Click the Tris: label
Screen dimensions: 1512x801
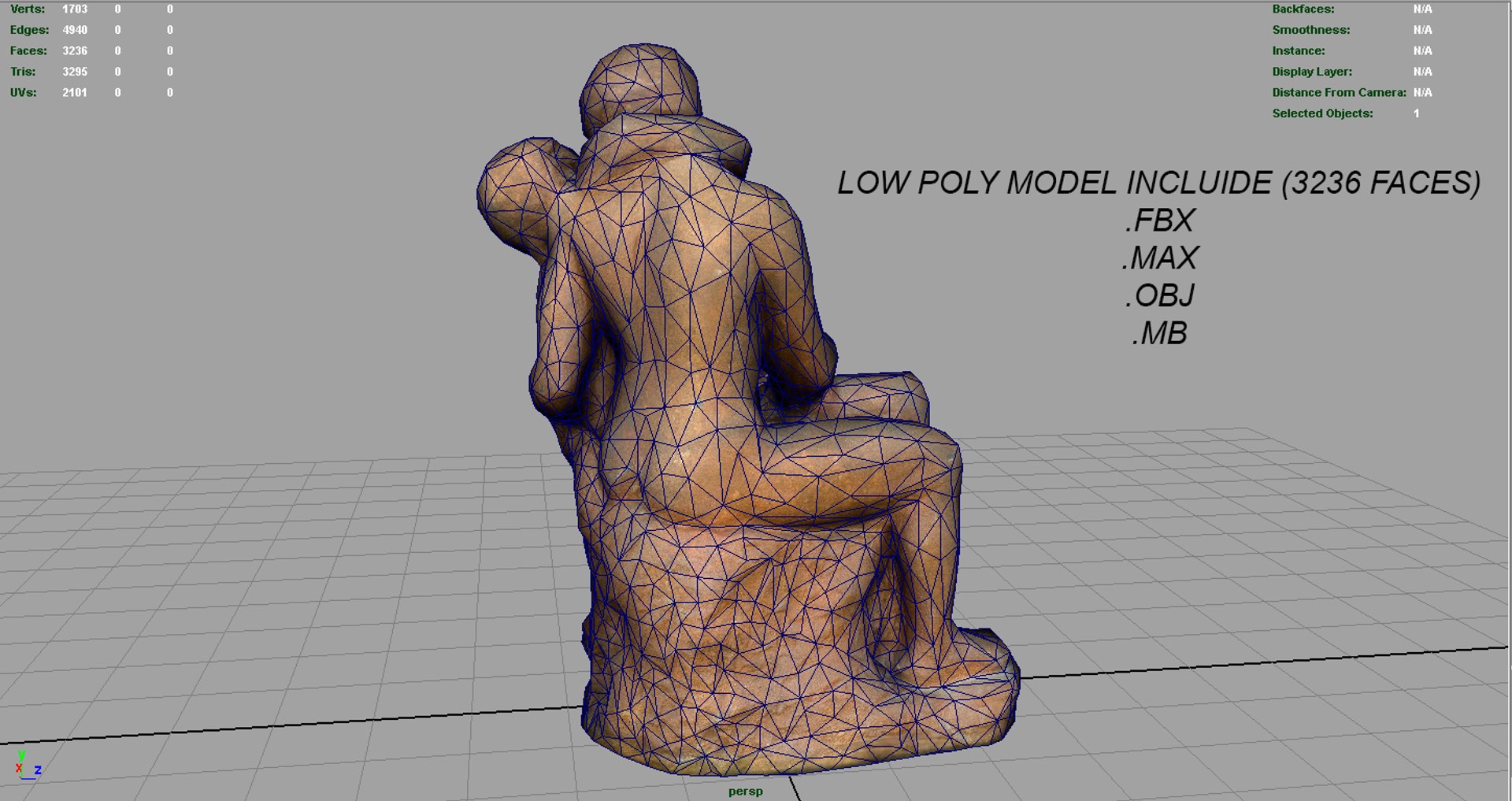[x=23, y=72]
